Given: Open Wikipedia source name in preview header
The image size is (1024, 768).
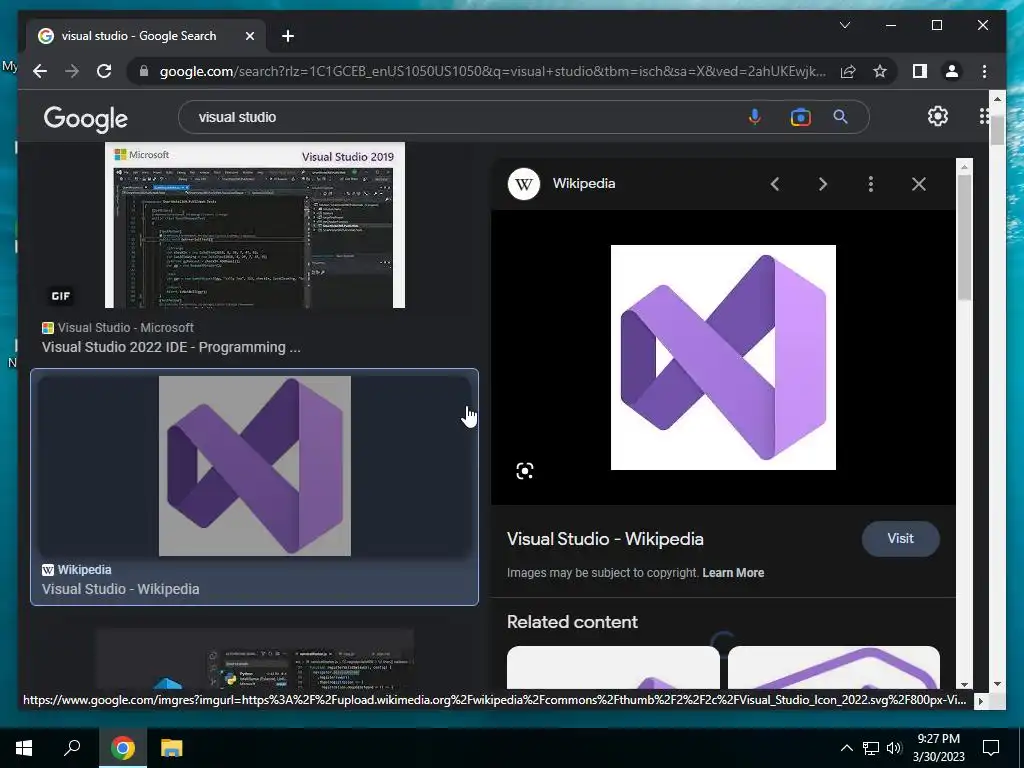Looking at the screenshot, I should pyautogui.click(x=584, y=184).
